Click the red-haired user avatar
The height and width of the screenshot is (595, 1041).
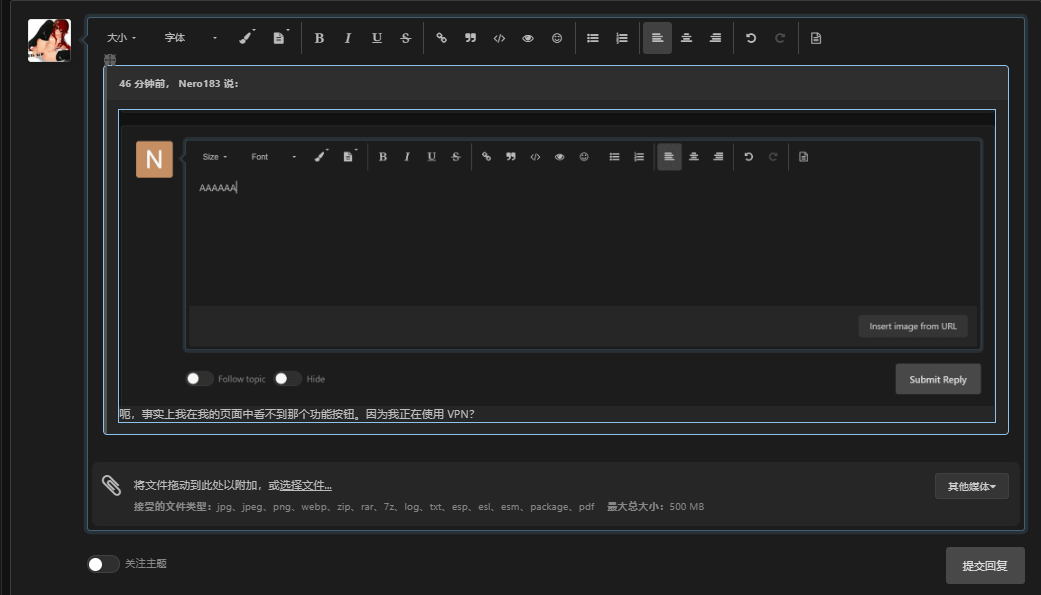pyautogui.click(x=49, y=41)
